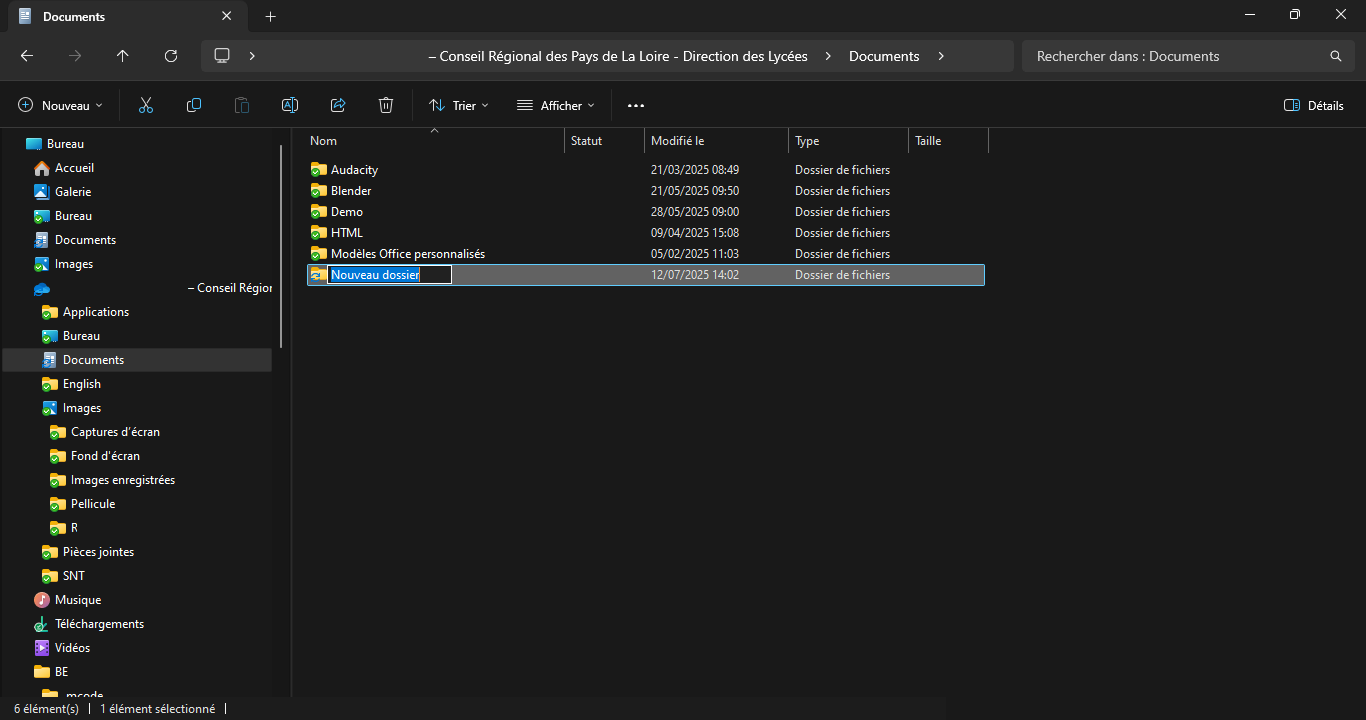Click the Delete trash icon
The height and width of the screenshot is (720, 1366).
point(386,105)
